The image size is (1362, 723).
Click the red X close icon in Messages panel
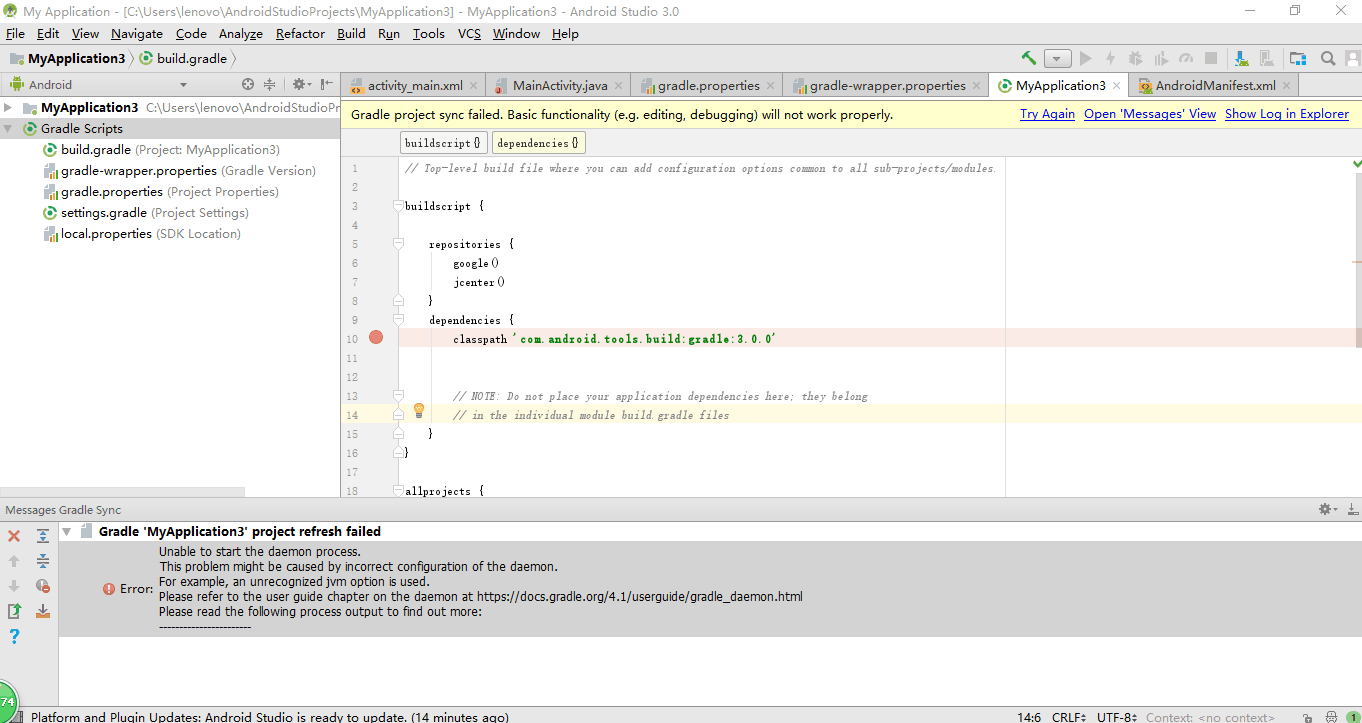pos(14,536)
